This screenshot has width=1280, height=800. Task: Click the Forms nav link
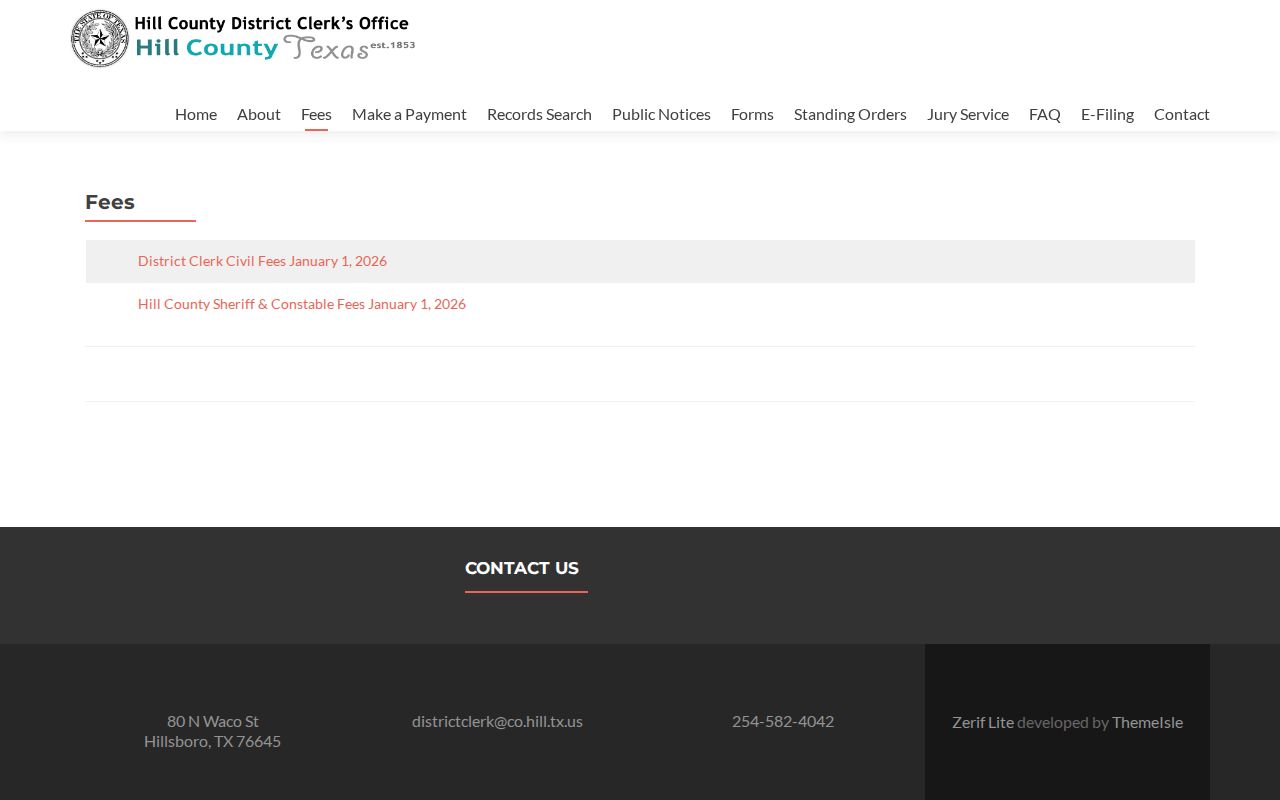[x=752, y=114]
